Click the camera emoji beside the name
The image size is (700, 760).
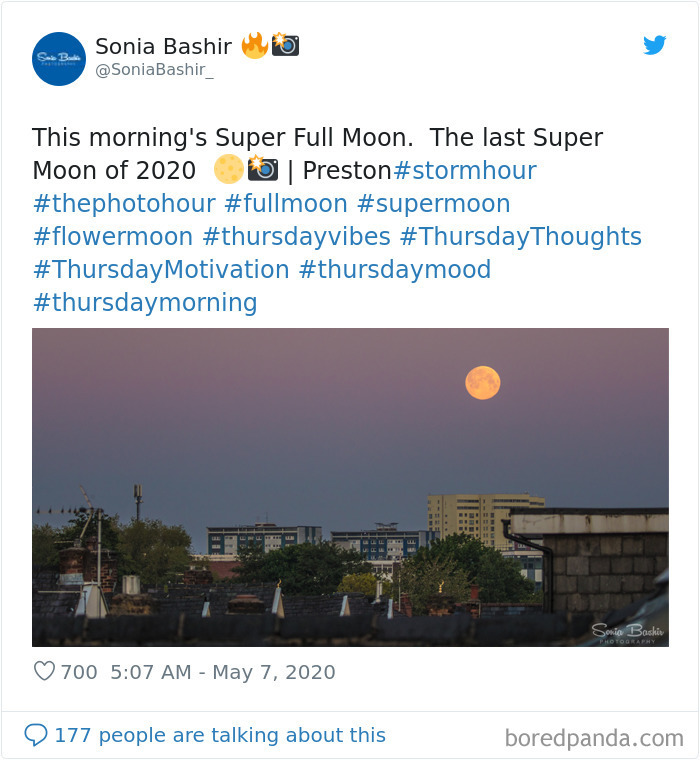point(285,45)
